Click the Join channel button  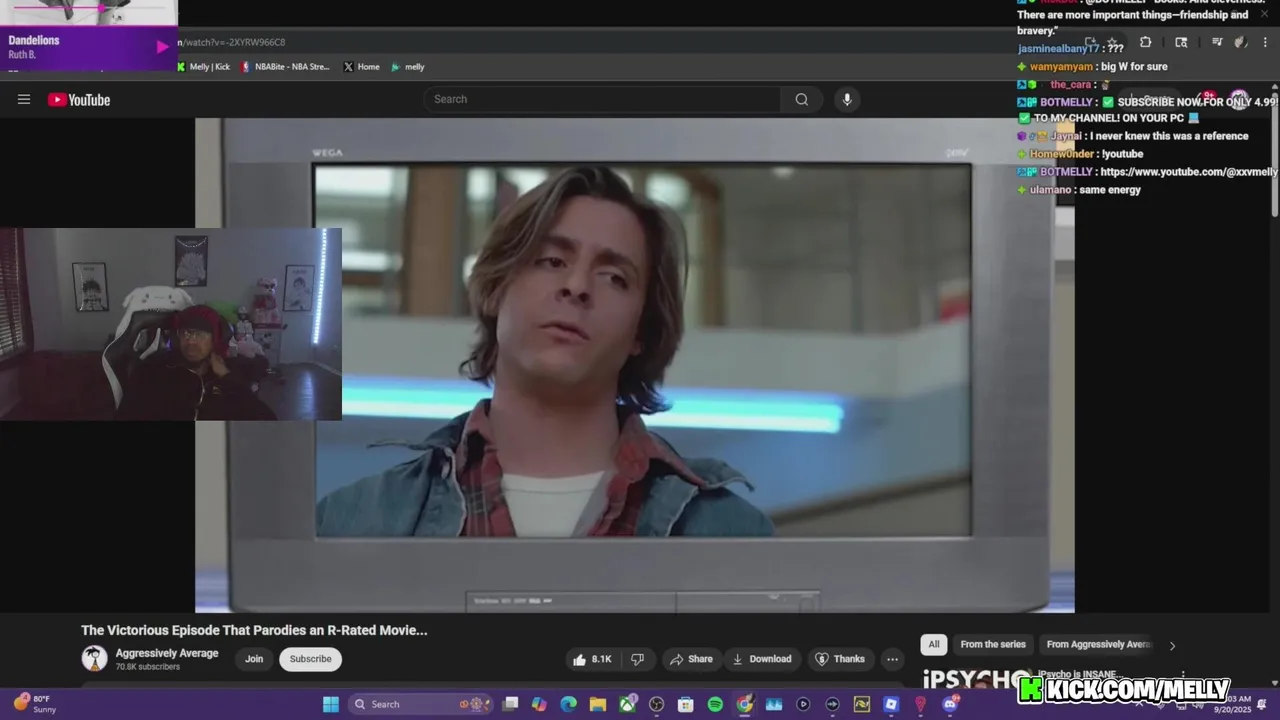[x=254, y=659]
